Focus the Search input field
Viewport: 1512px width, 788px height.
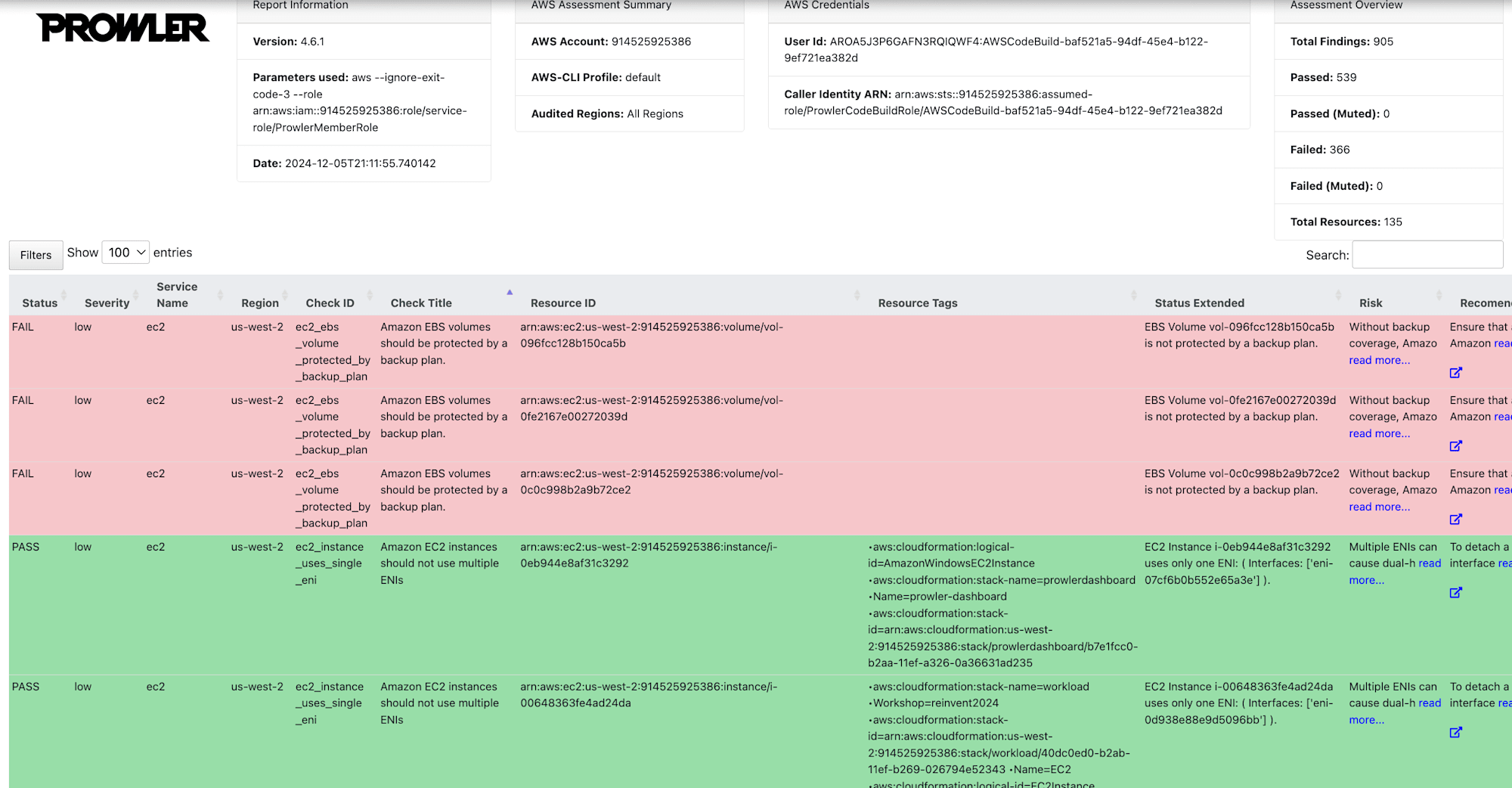[1427, 255]
